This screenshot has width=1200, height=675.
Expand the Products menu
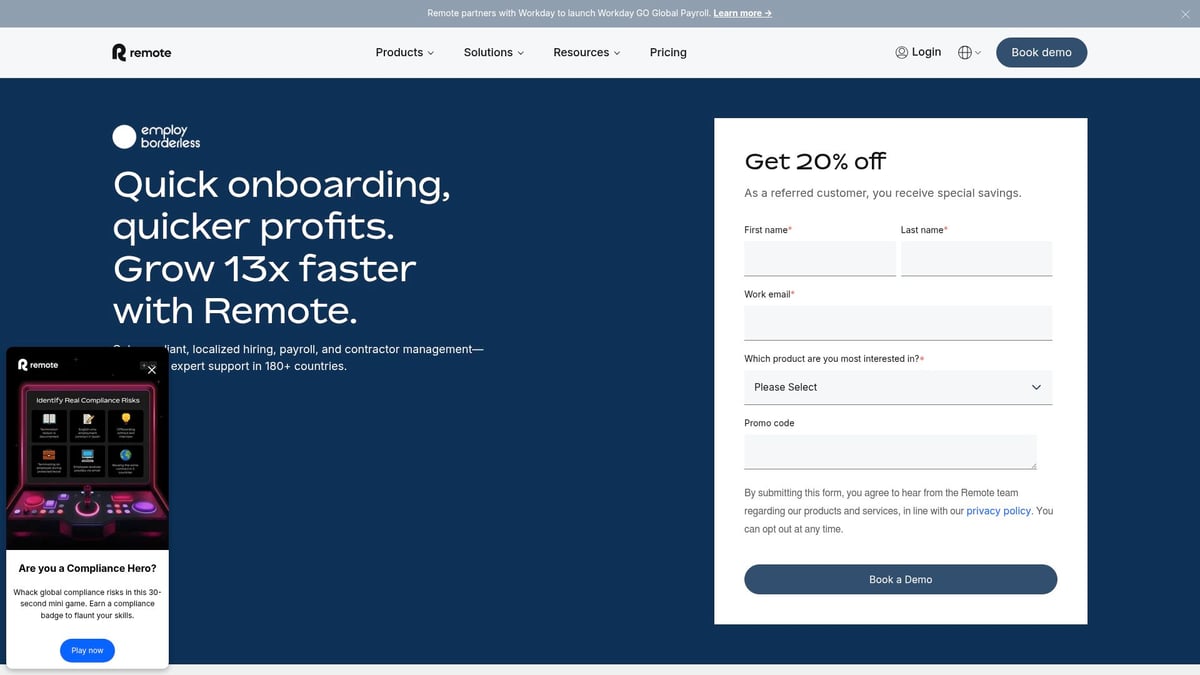[x=404, y=53]
